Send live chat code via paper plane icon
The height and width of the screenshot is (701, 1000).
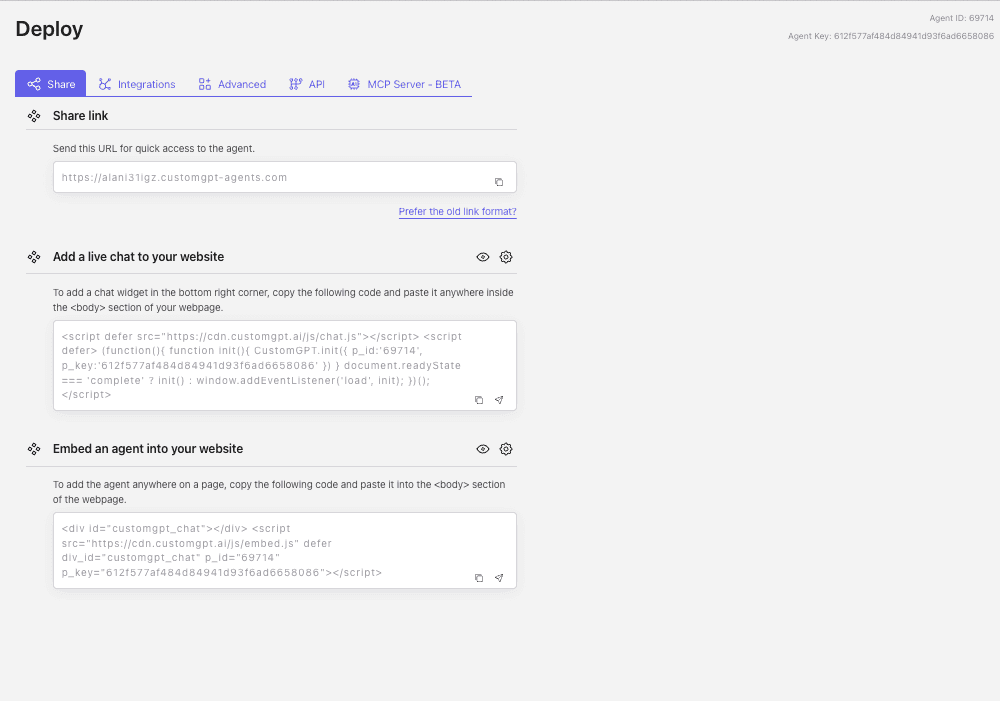499,400
